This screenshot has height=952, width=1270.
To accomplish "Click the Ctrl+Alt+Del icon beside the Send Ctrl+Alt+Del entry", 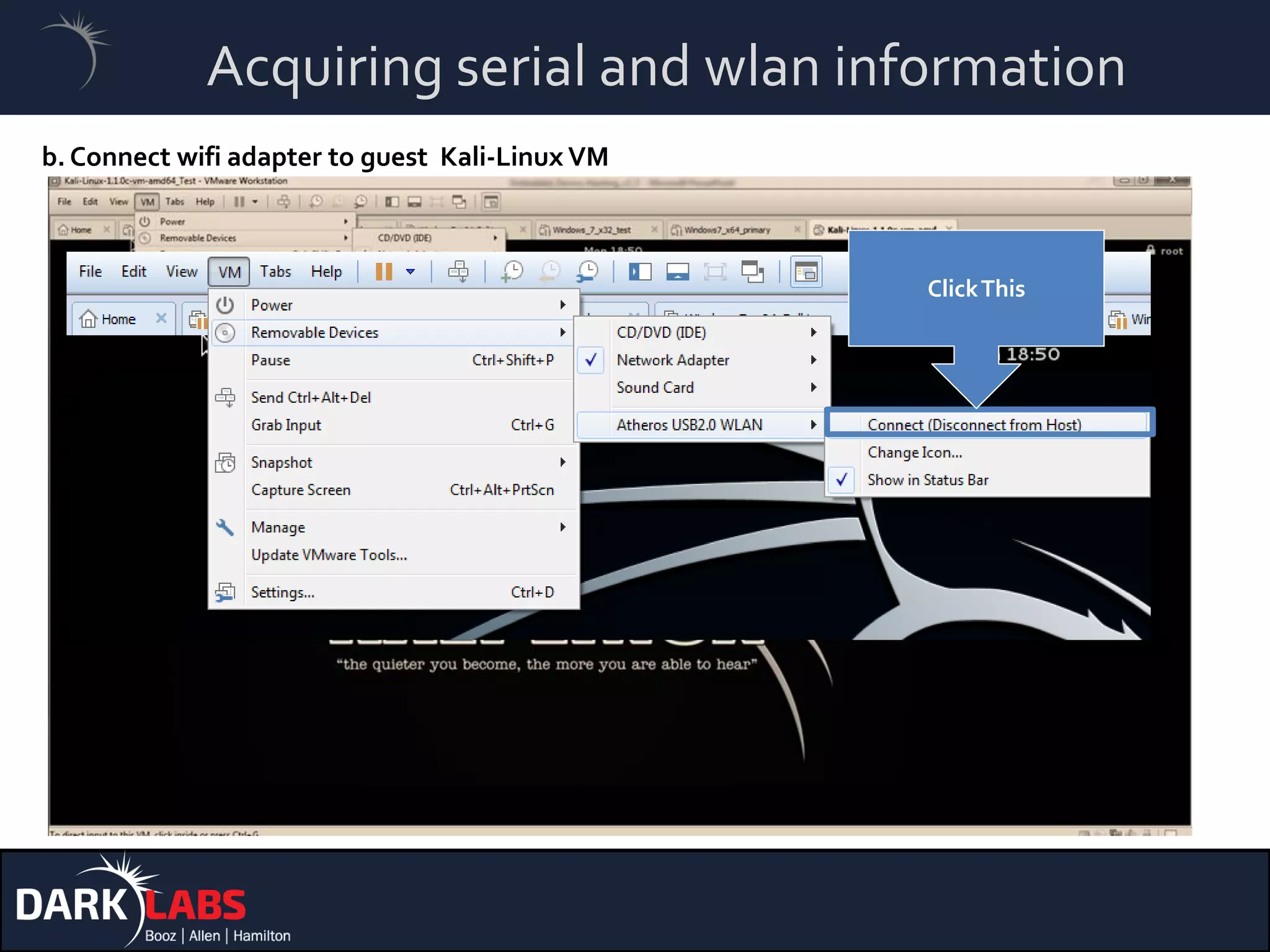I will tap(224, 397).
